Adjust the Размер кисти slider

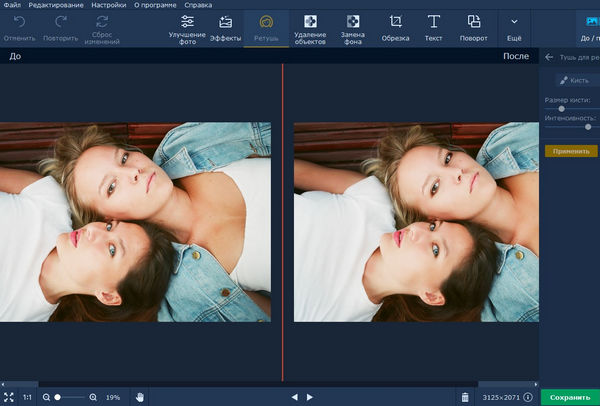pyautogui.click(x=561, y=108)
